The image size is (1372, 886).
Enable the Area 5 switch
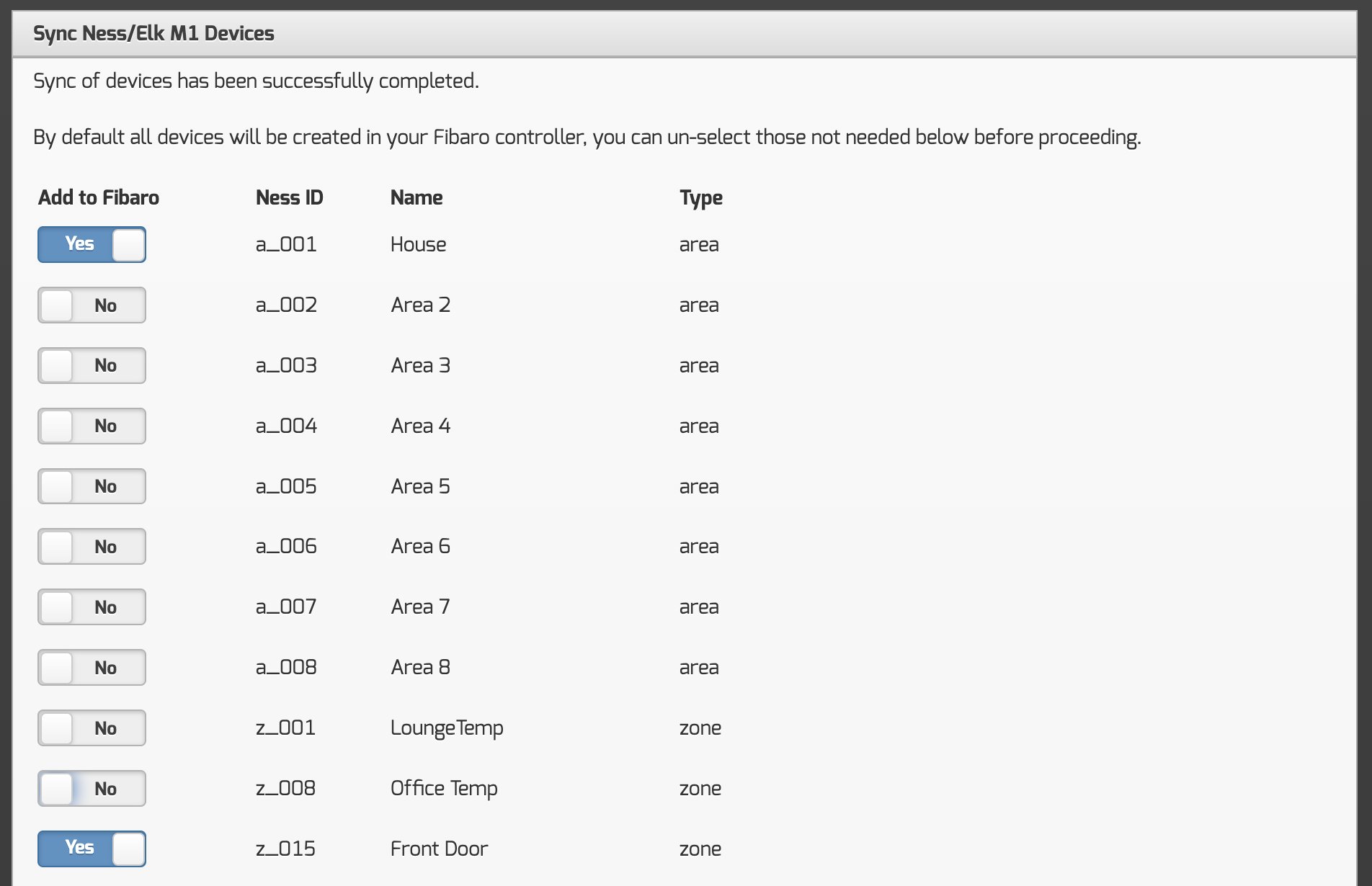92,486
